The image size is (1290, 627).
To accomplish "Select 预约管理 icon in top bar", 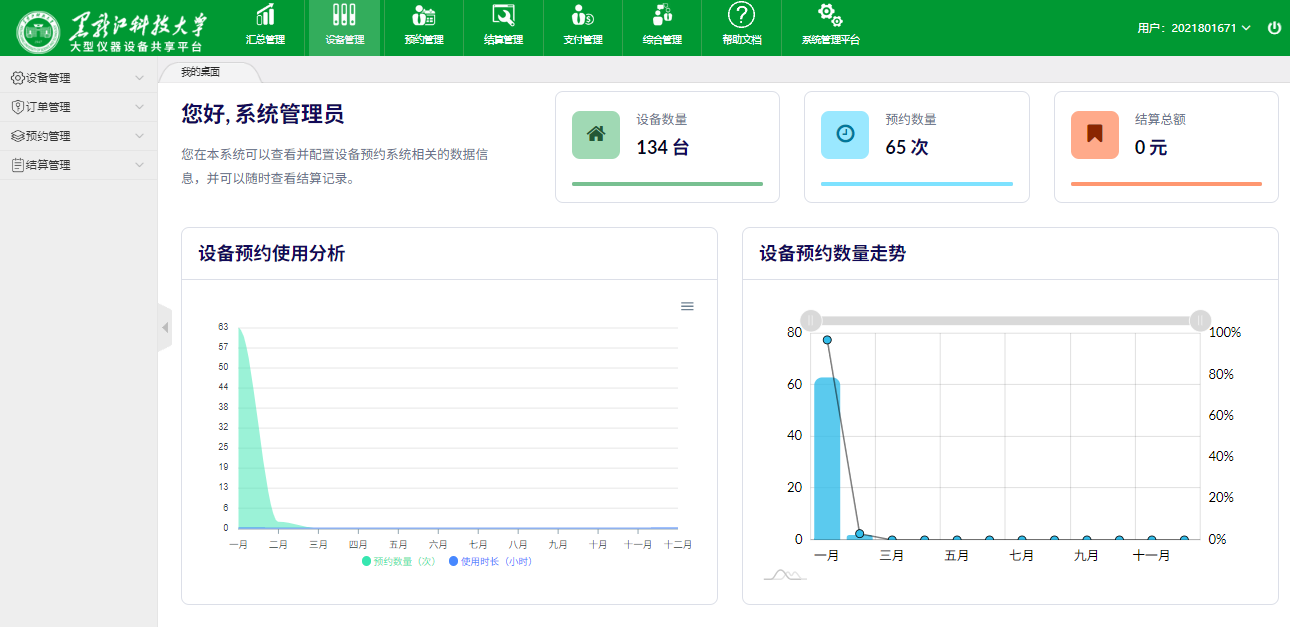I will tap(423, 16).
